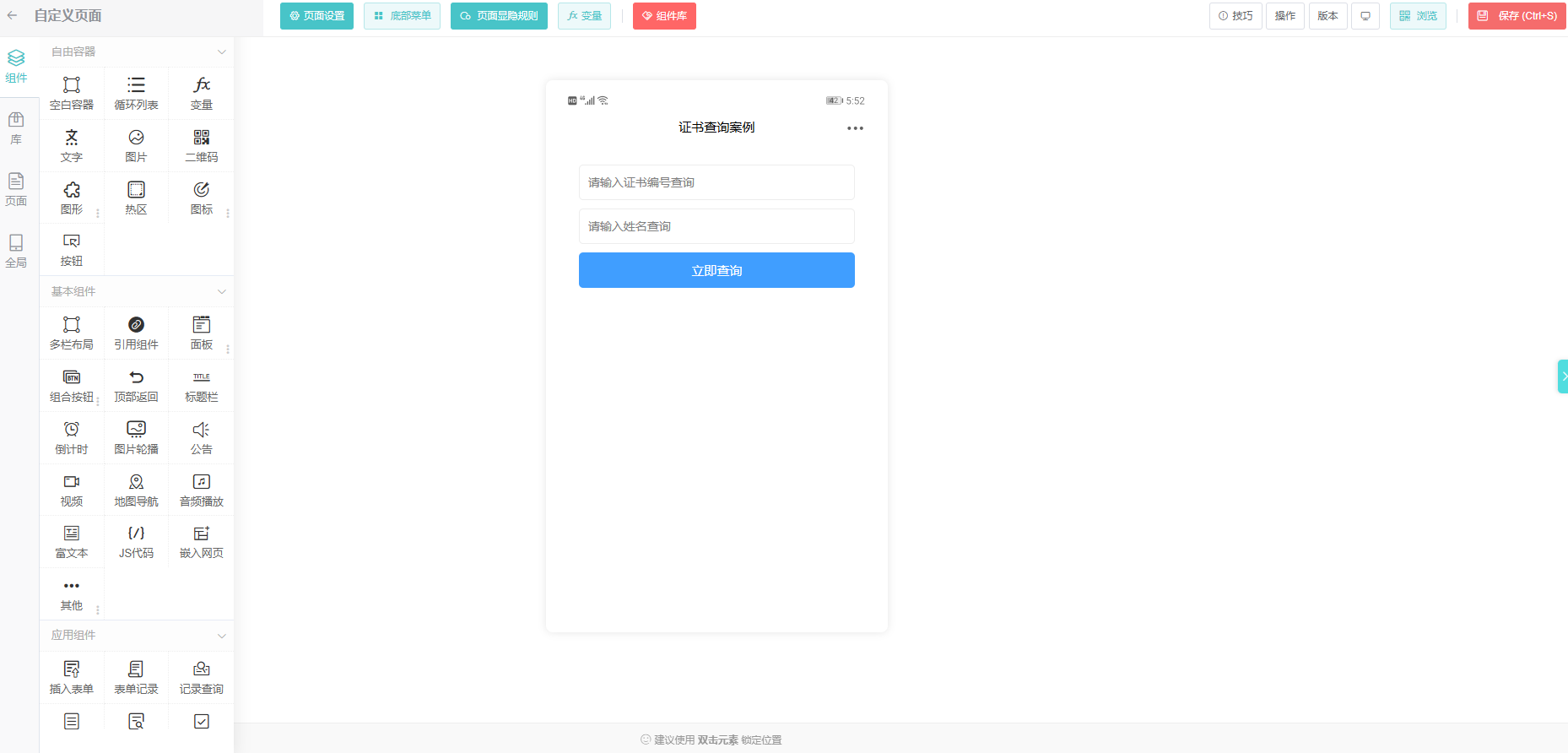Add a 倒计时 countdown component

pos(72,438)
